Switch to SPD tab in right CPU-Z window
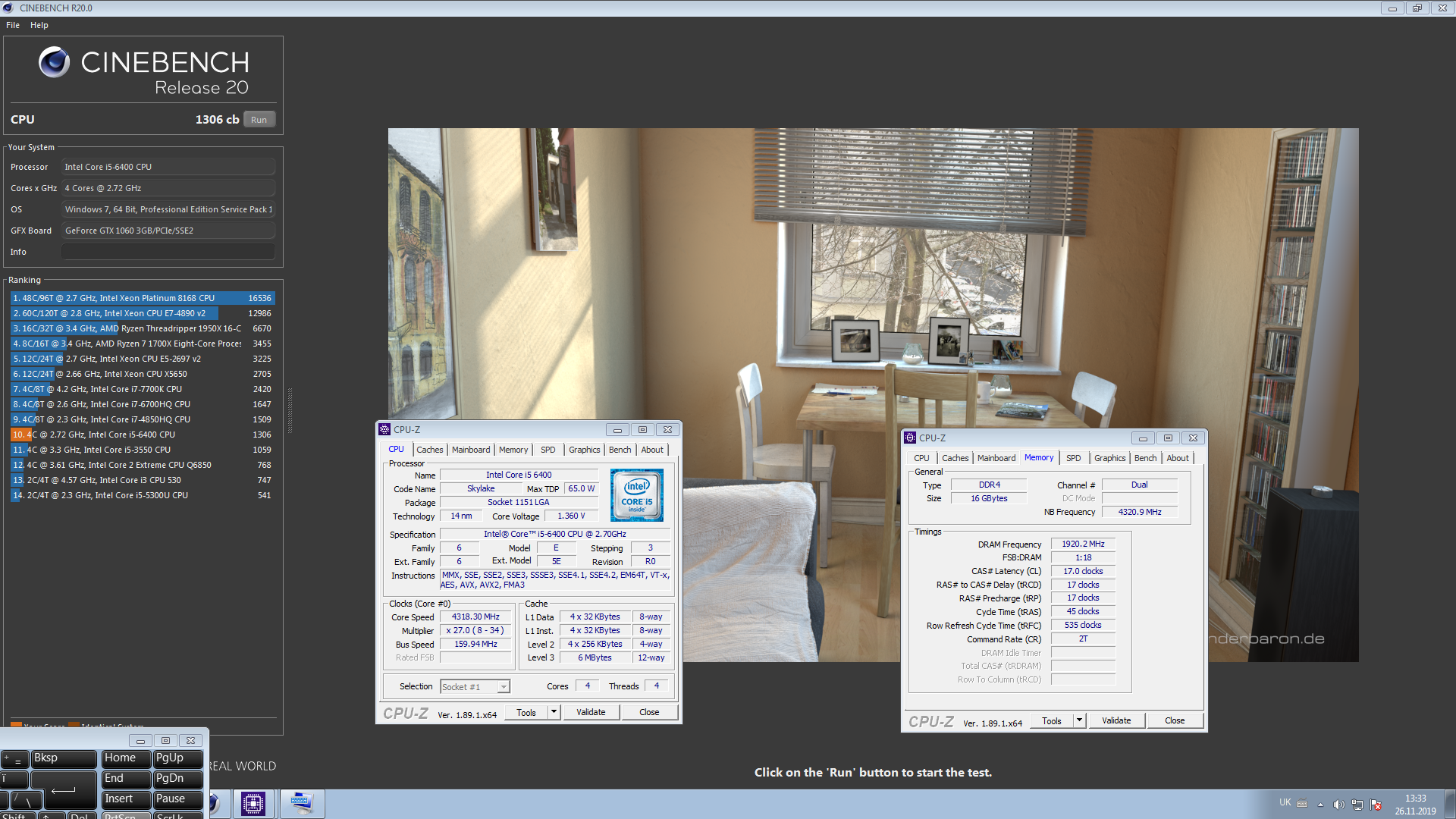This screenshot has height=819, width=1456. point(1073,458)
